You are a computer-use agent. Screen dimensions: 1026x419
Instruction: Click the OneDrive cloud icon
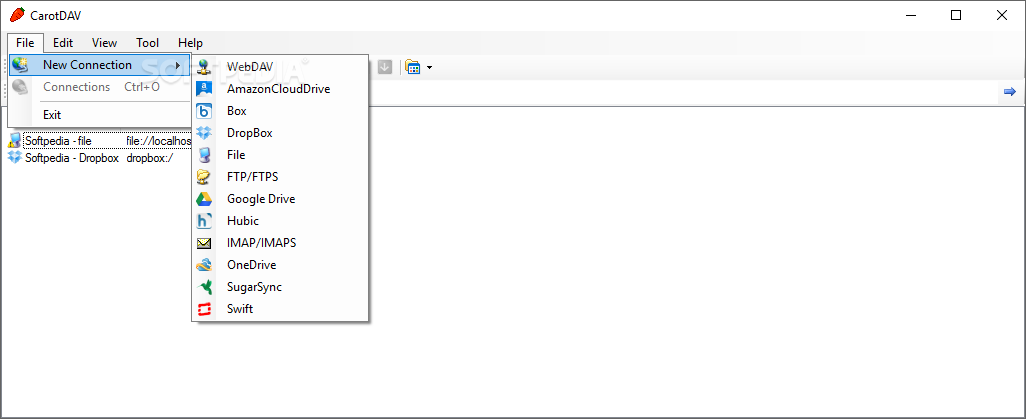[x=204, y=264]
